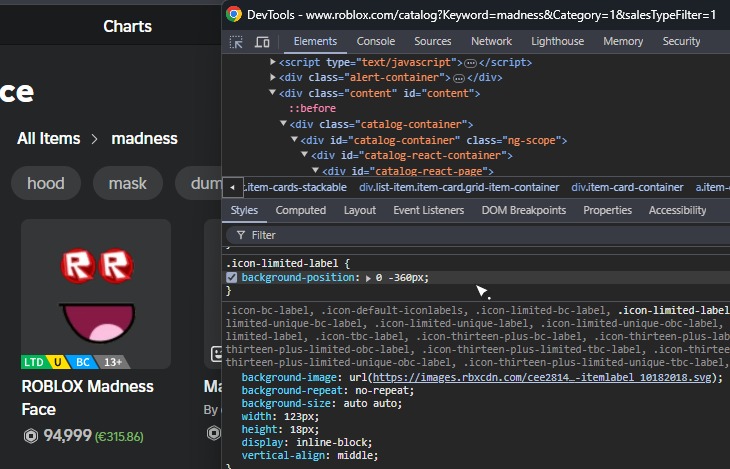Select the DOM Breakpoints pane tab
Image resolution: width=730 pixels, height=469 pixels.
(524, 211)
